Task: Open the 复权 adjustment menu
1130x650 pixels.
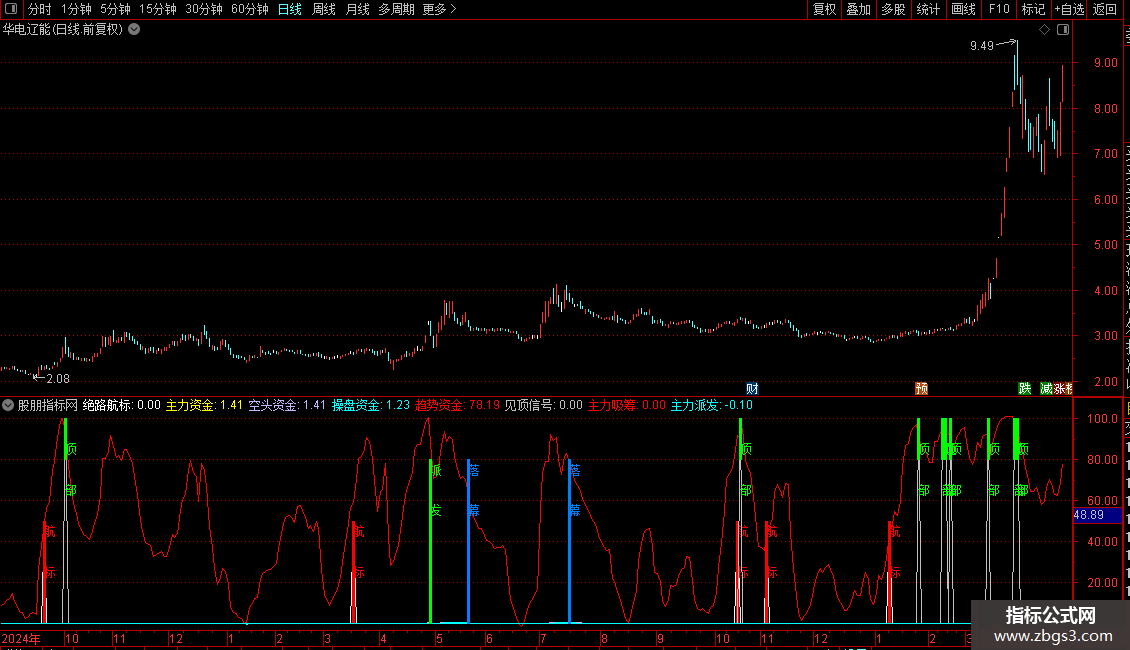Action: 824,9
